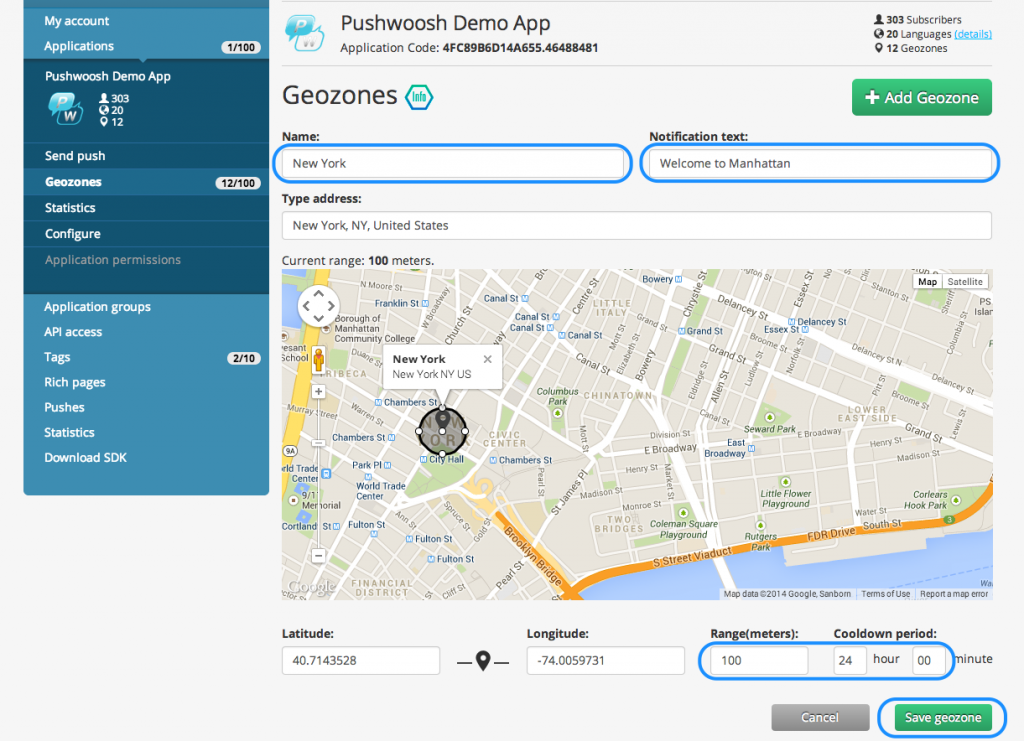Viewport: 1024px width, 741px height.
Task: Open Rich pages in sidebar
Action: (74, 383)
